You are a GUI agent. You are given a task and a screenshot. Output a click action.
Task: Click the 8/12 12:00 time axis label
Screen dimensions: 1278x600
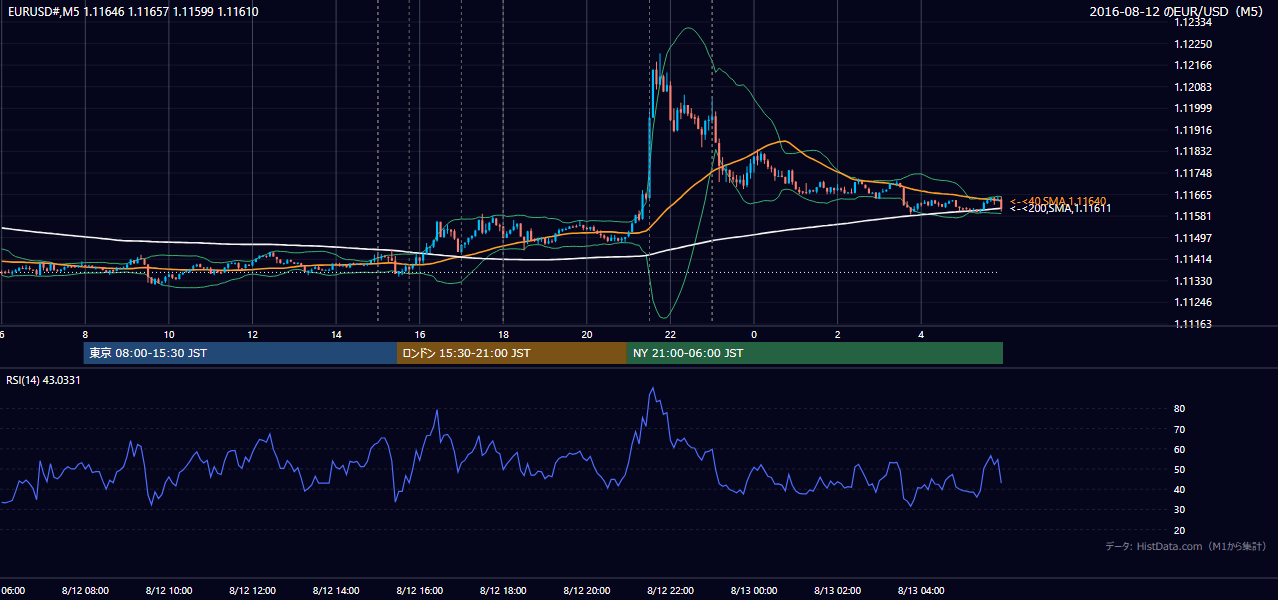pyautogui.click(x=252, y=590)
